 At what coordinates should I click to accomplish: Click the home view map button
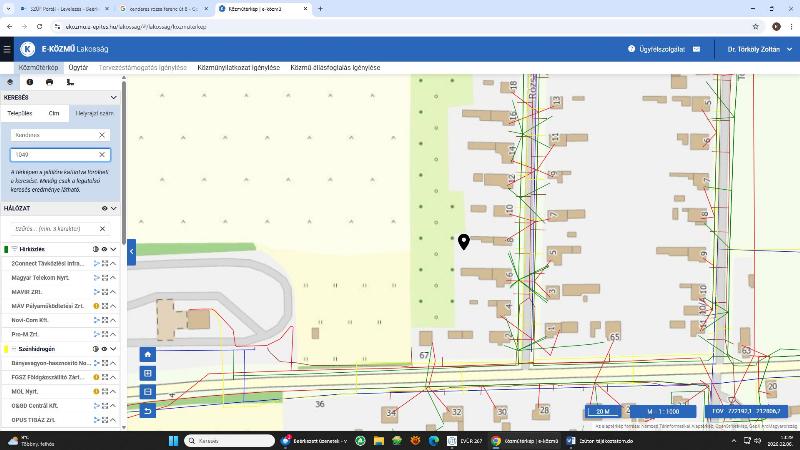[x=148, y=354]
